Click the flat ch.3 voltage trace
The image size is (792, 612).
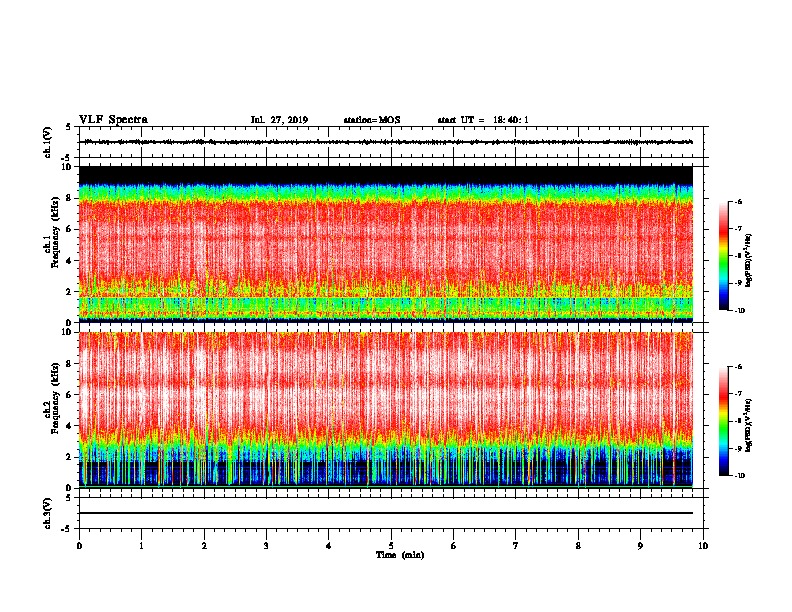pos(386,513)
